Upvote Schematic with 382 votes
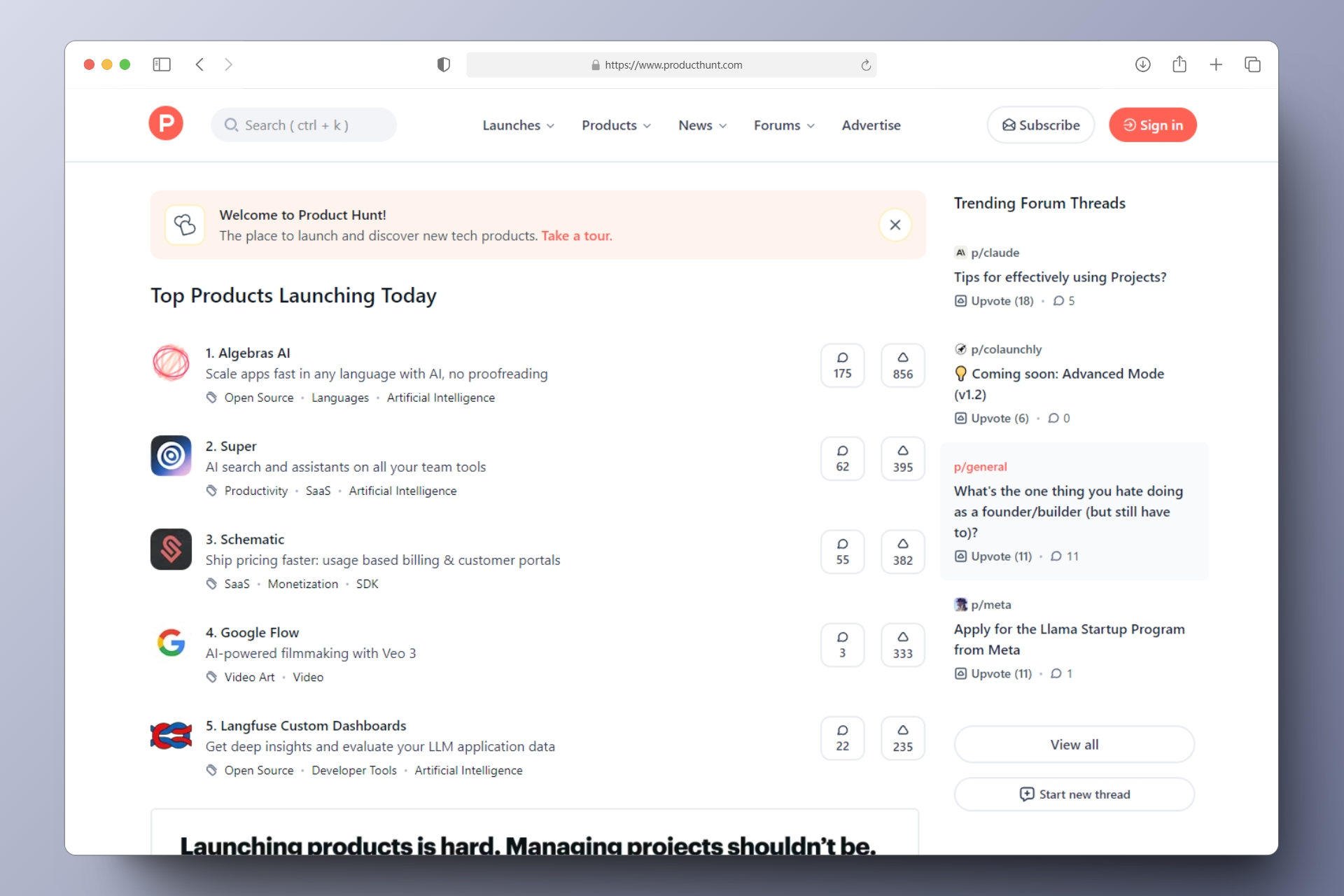Screen dimensions: 1344x896 902,552
